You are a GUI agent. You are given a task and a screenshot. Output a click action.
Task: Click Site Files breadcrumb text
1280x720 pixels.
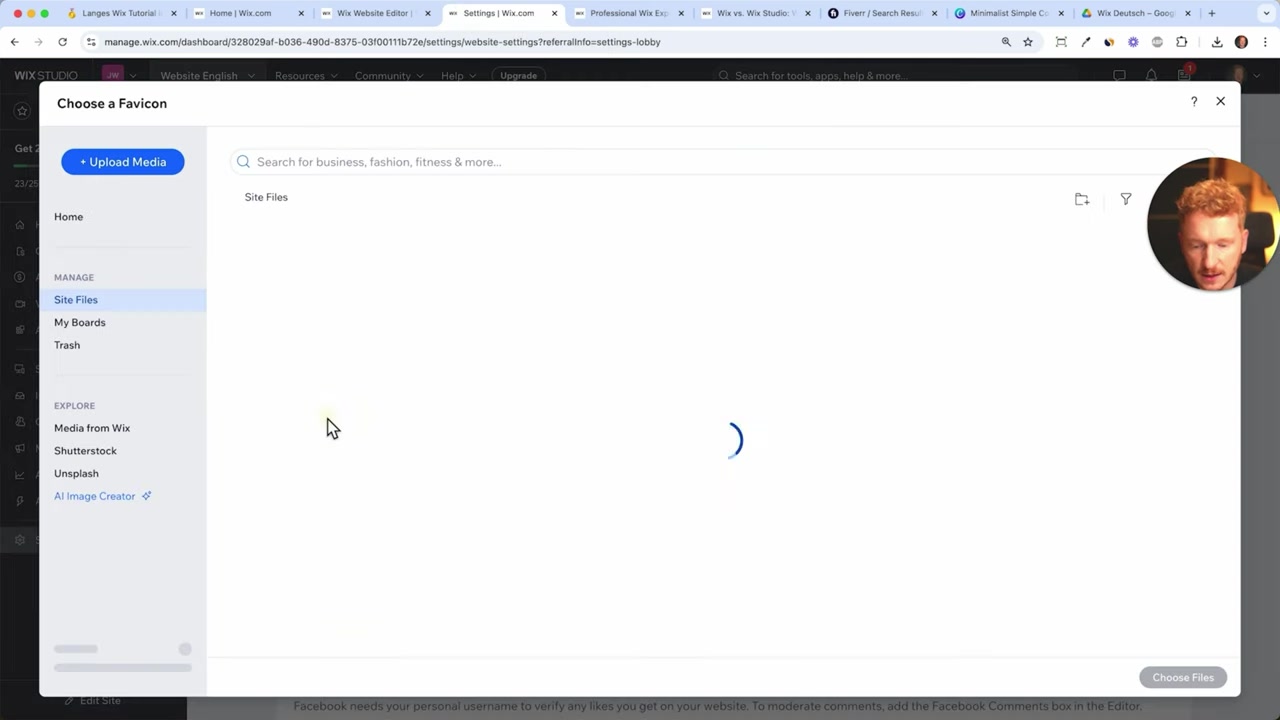coord(266,197)
